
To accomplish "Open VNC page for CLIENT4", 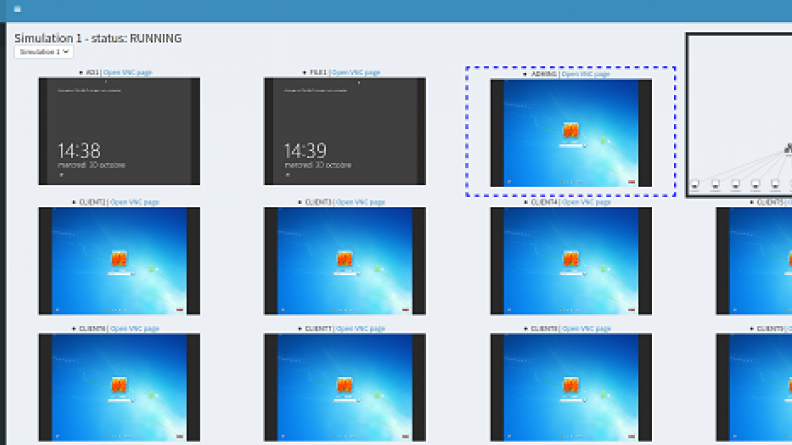I will [586, 202].
